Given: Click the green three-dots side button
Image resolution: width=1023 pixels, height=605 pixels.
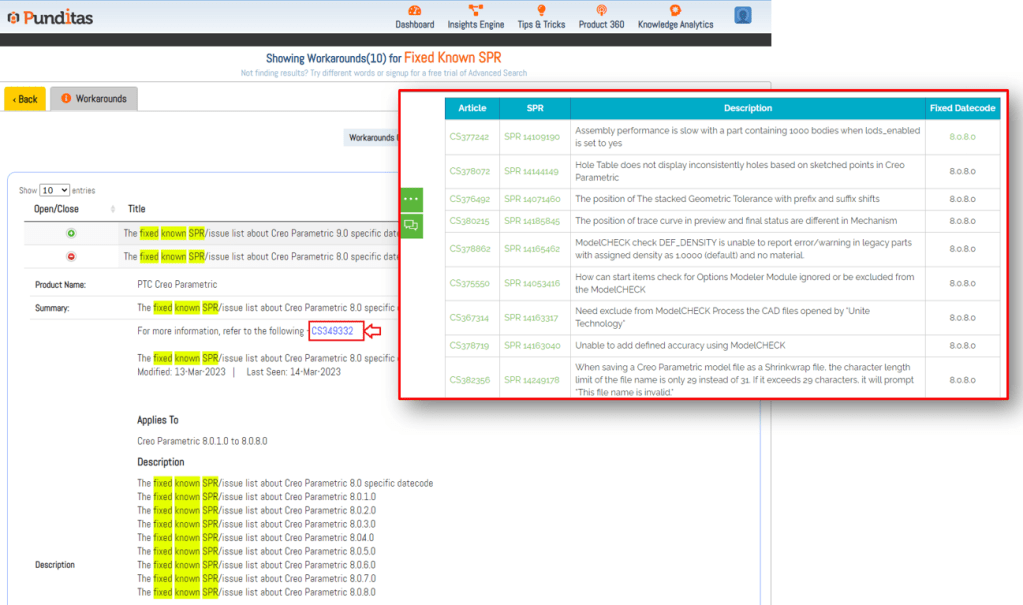Looking at the screenshot, I should pos(411,199).
